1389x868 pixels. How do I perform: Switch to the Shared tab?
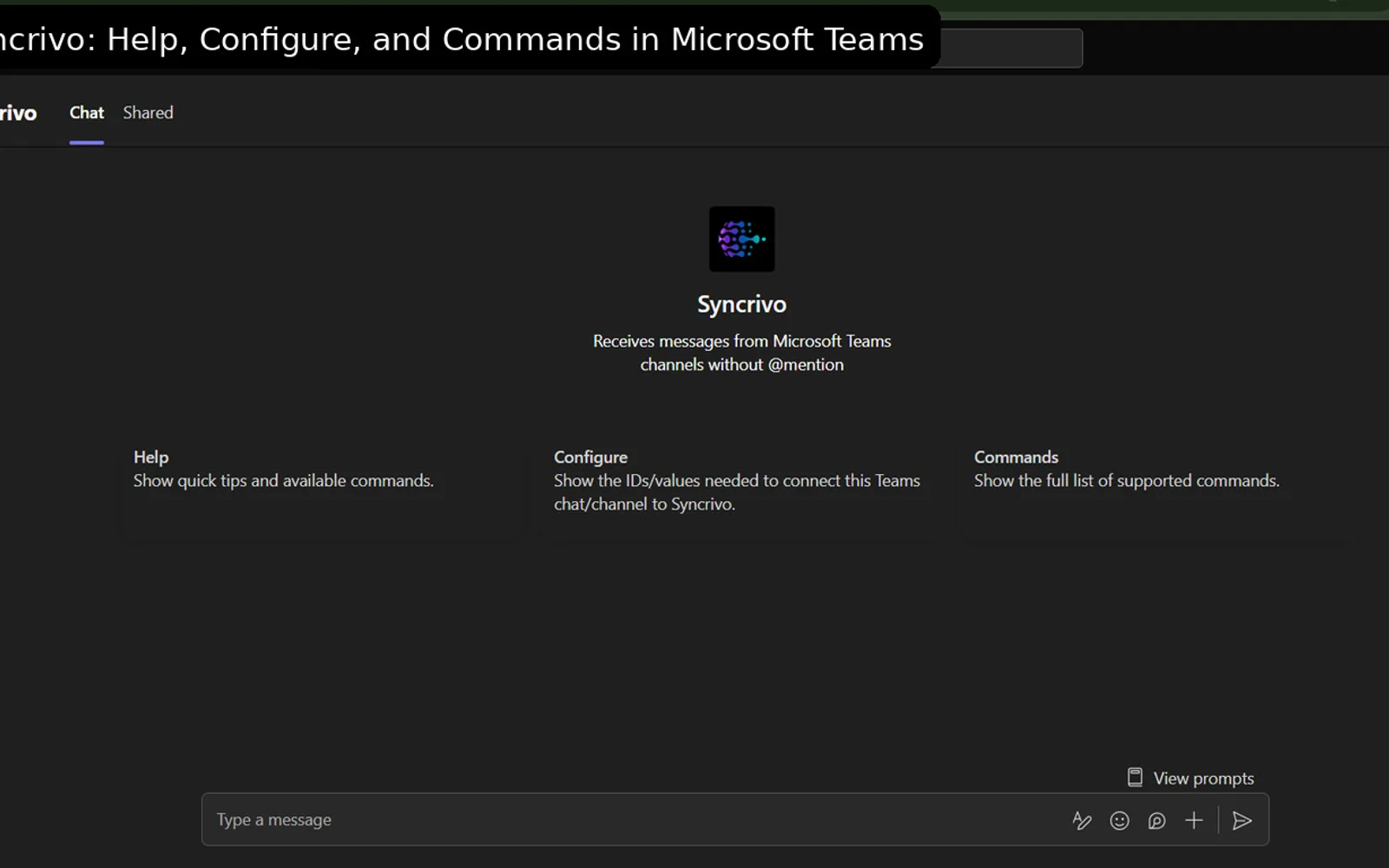[148, 113]
